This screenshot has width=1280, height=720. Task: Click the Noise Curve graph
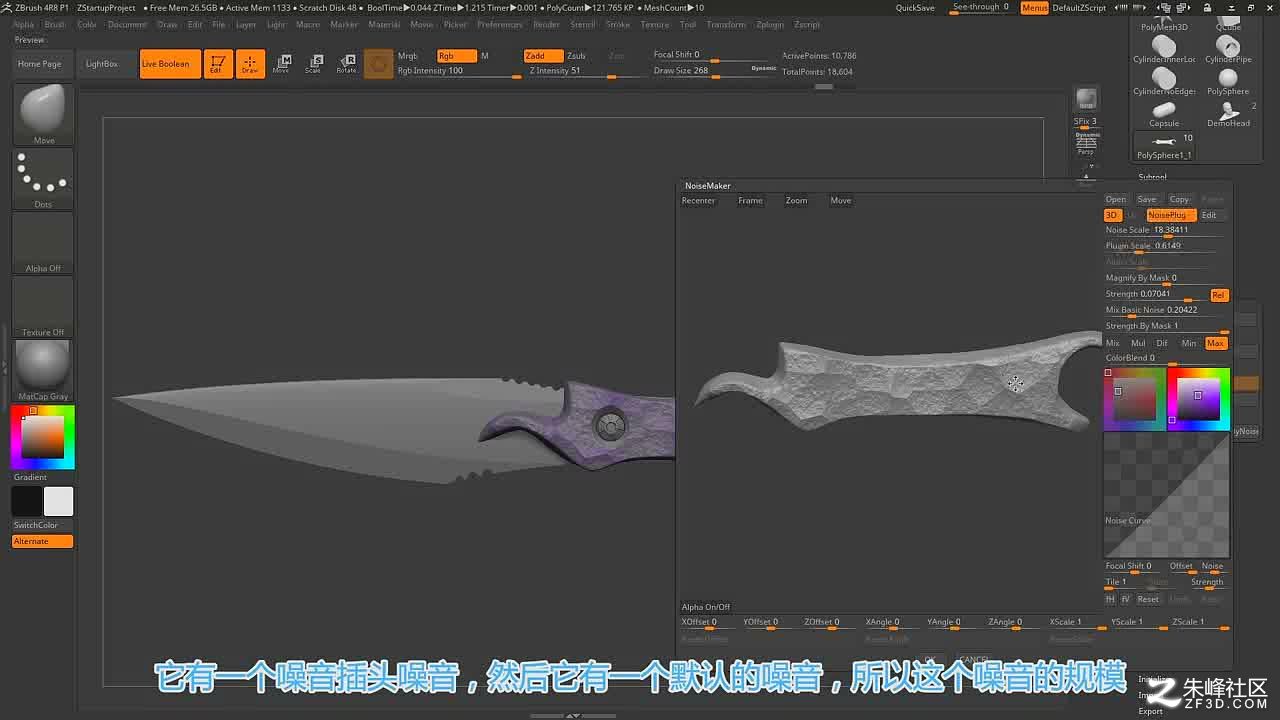(1166, 495)
